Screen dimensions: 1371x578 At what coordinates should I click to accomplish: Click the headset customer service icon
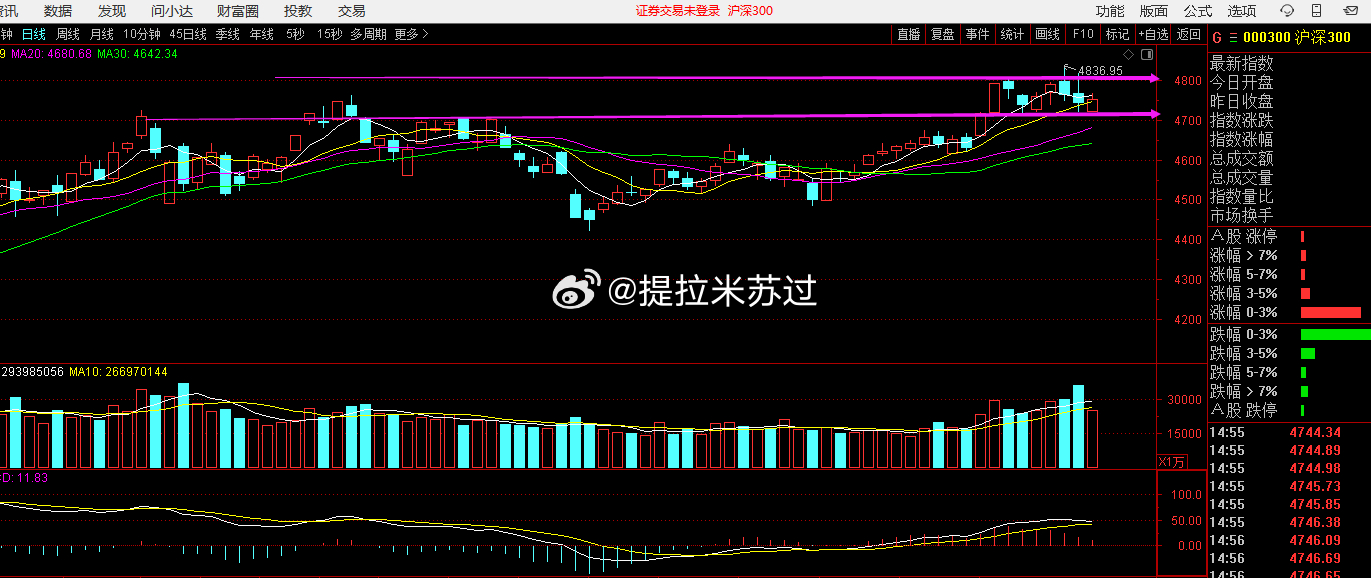pos(1288,10)
